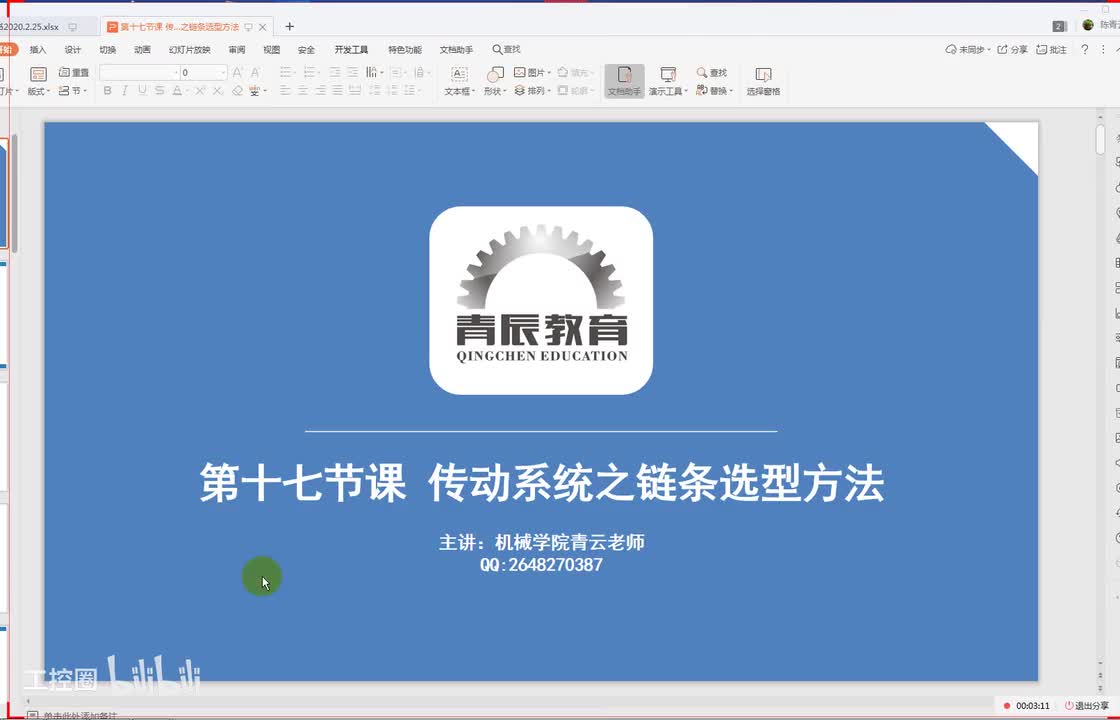
Task: Click the notes icon in the bottom bar
Action: click(x=32, y=715)
